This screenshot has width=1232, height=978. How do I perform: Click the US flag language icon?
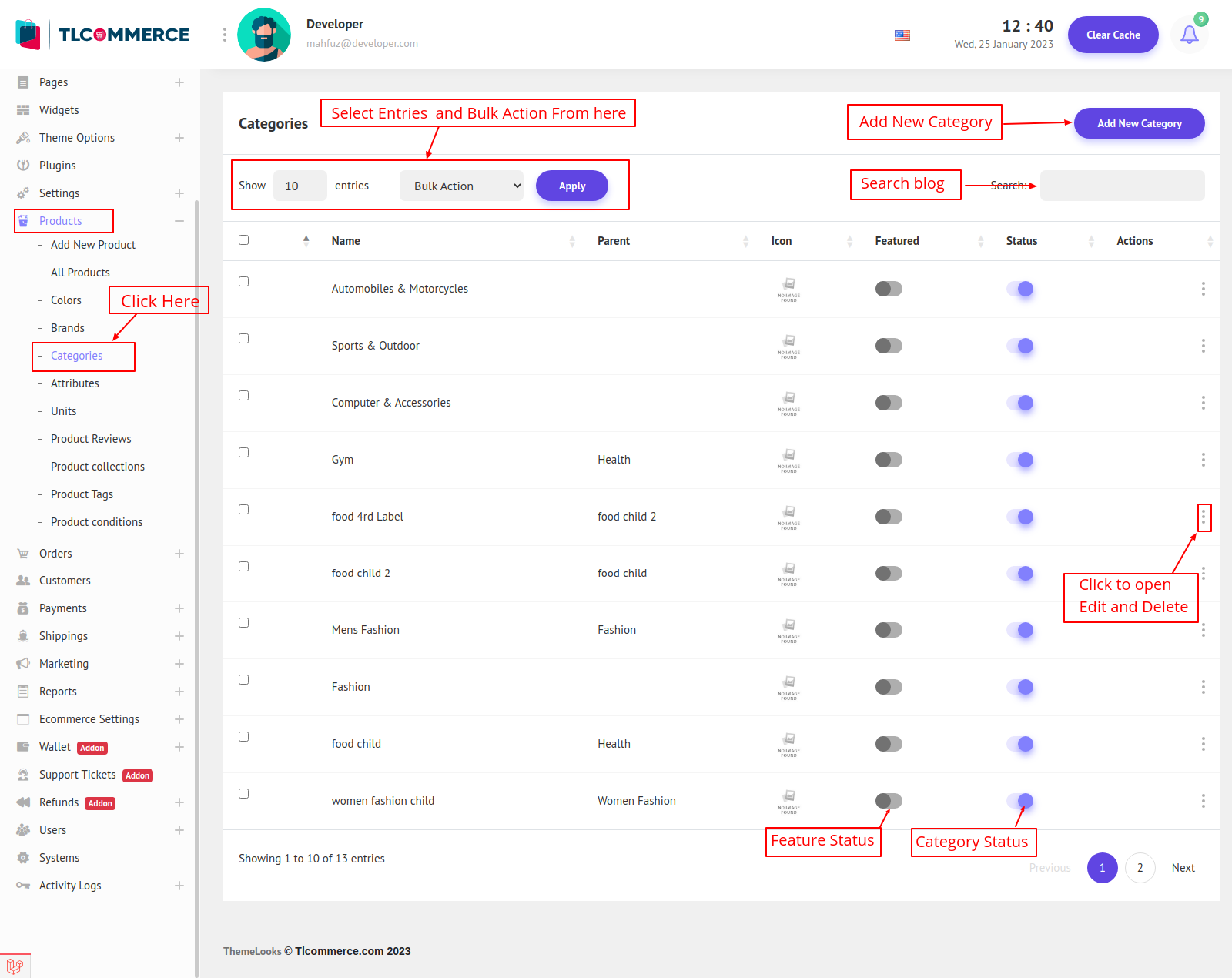point(902,35)
